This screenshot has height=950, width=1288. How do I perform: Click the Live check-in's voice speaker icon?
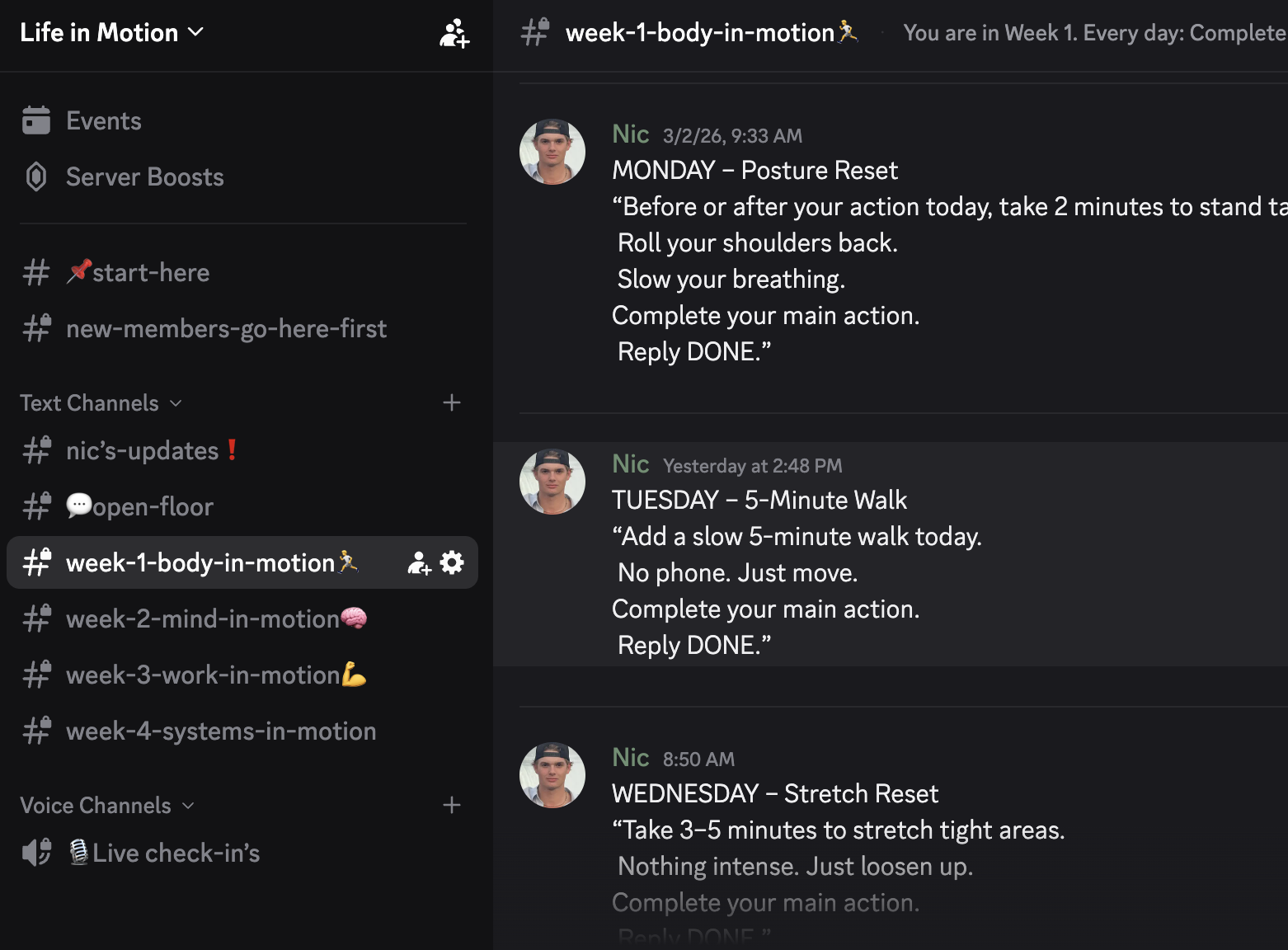pos(36,853)
